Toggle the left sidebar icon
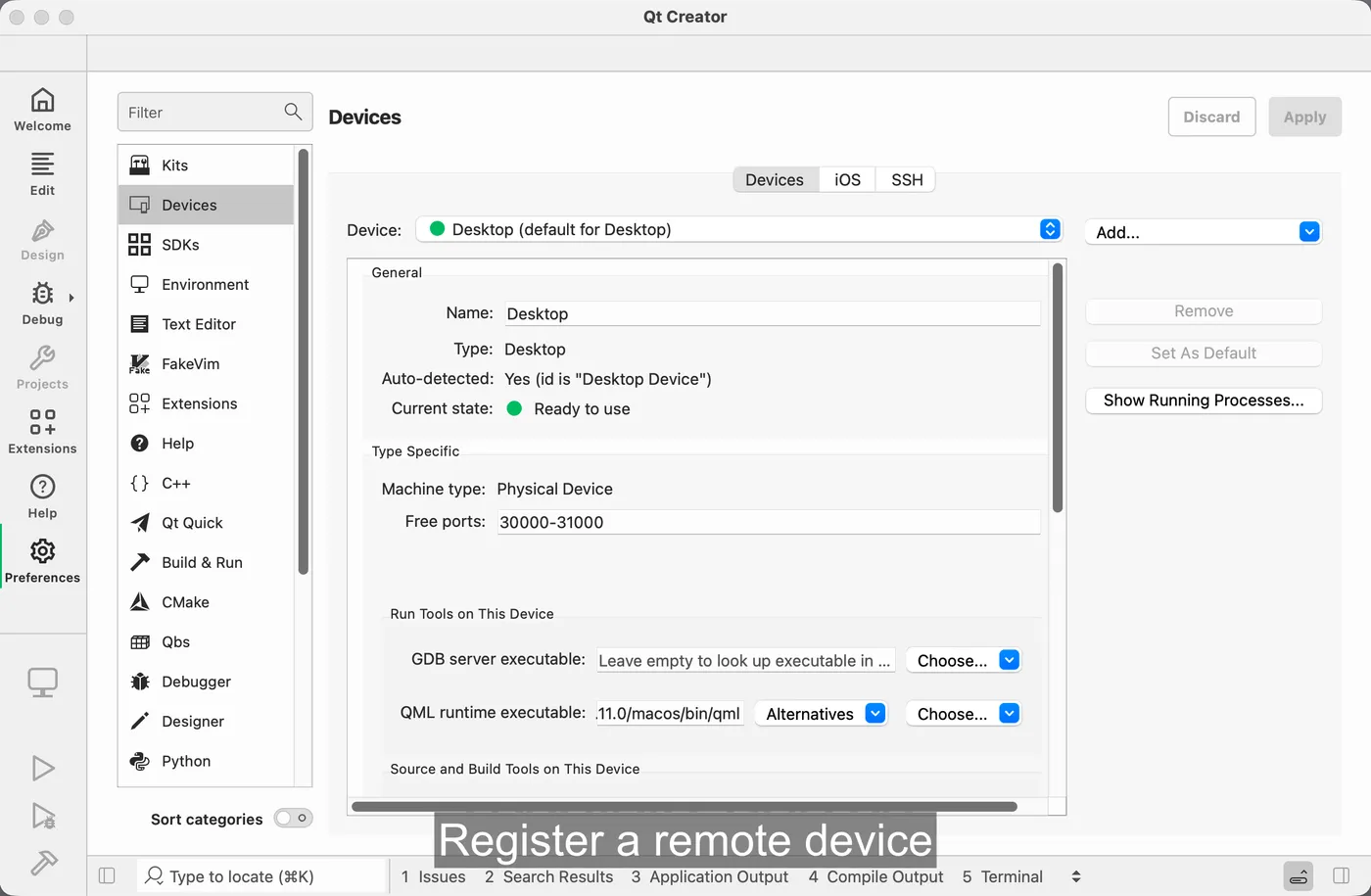 108,876
